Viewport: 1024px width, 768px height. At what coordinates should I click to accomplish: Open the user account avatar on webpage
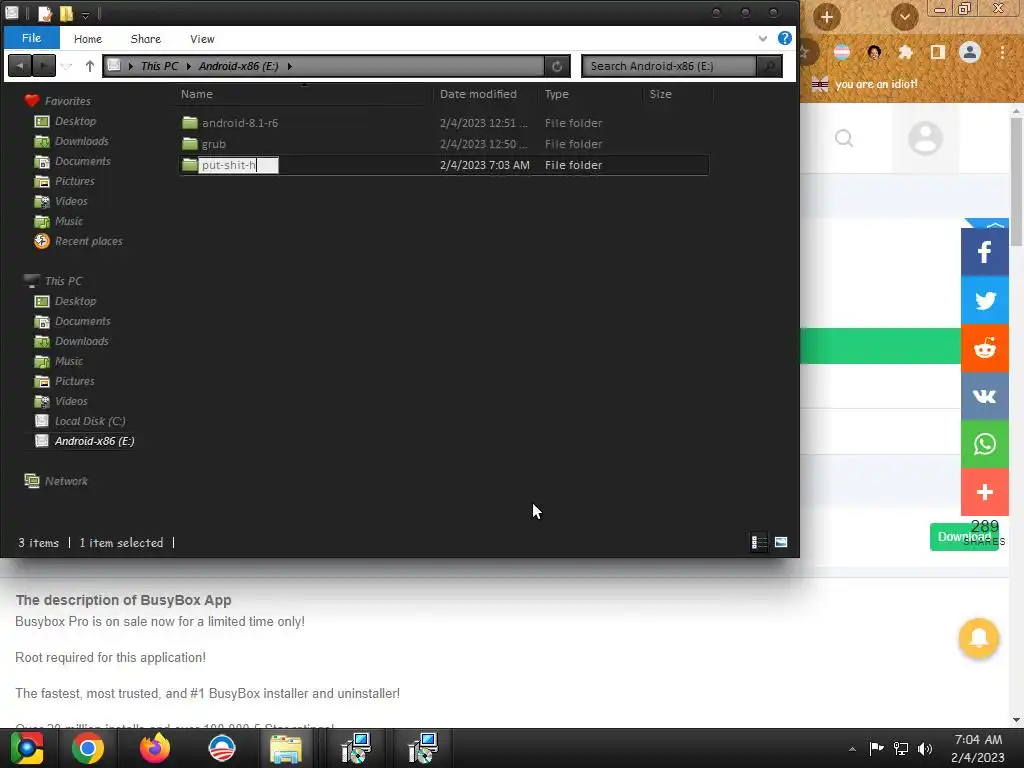tap(925, 138)
